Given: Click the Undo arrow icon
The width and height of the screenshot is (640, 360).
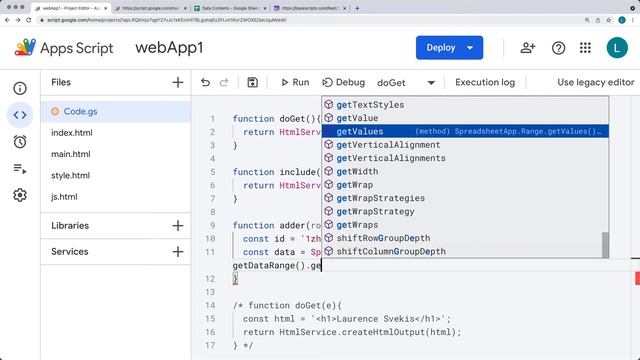Looking at the screenshot, I should 205,82.
